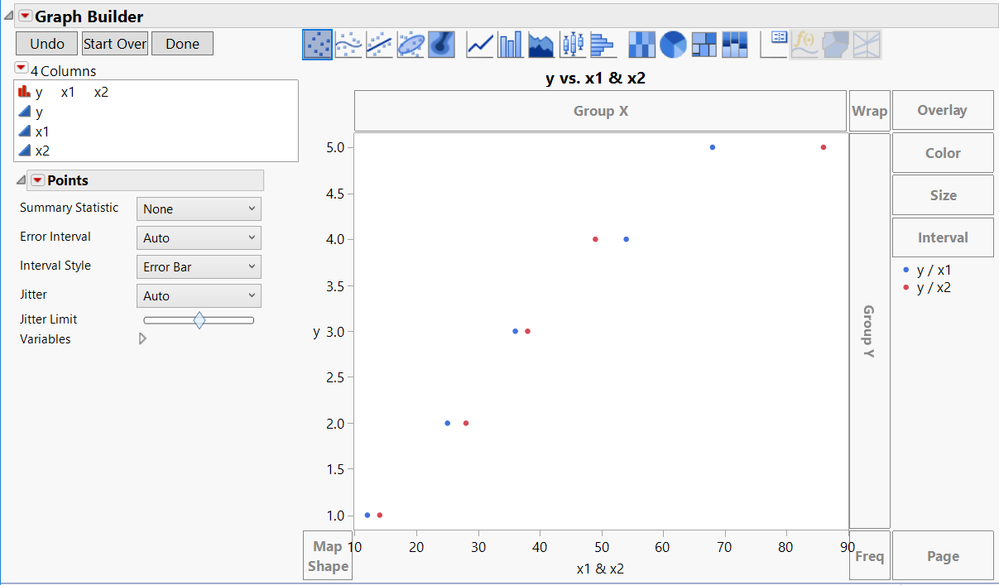The image size is (999, 585).
Task: Collapse the Points panel disclosure triangle
Action: [x=21, y=180]
